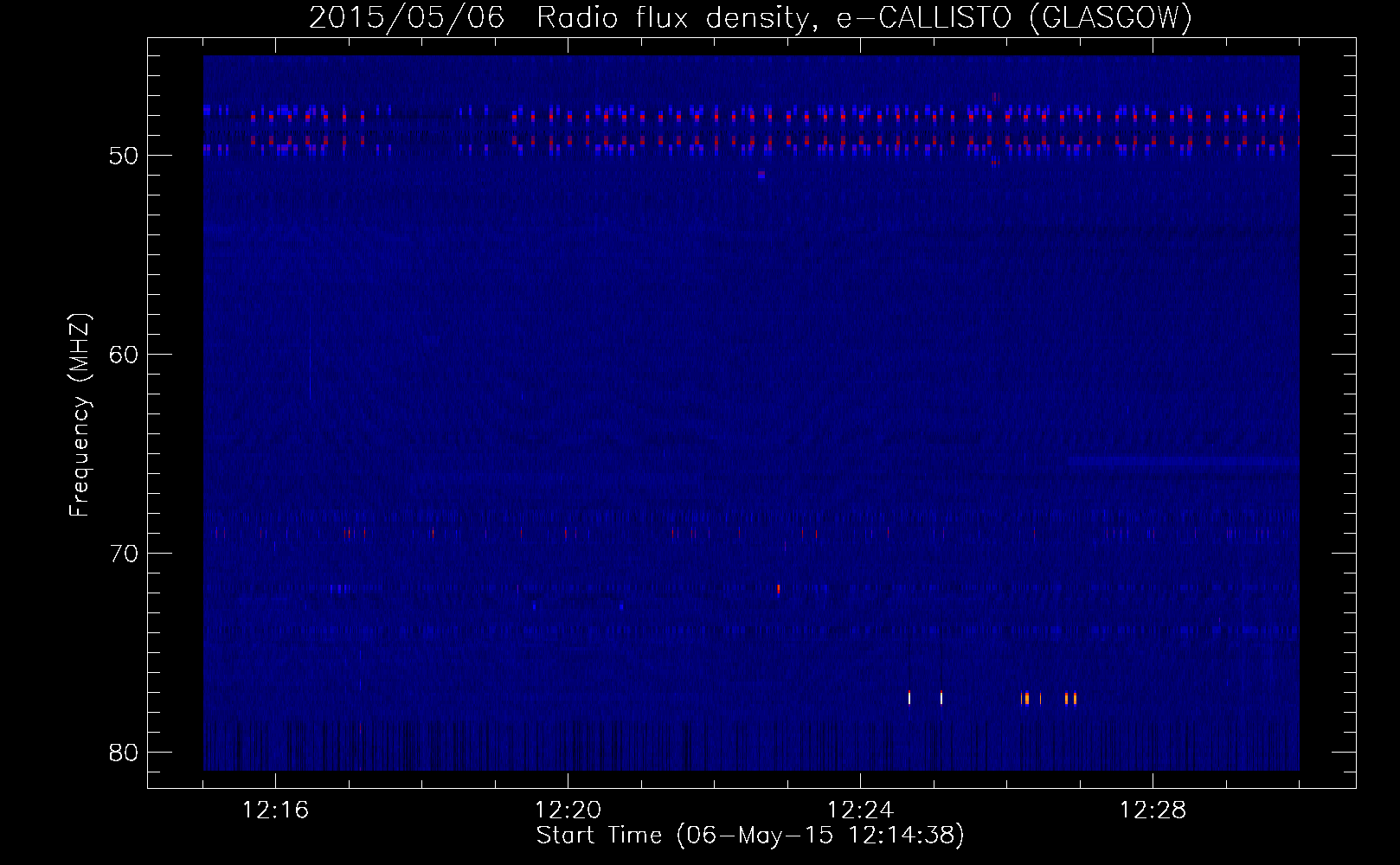Image resolution: width=1400 pixels, height=865 pixels.
Task: Click the 60 frequency tick label
Action: [x=124, y=355]
